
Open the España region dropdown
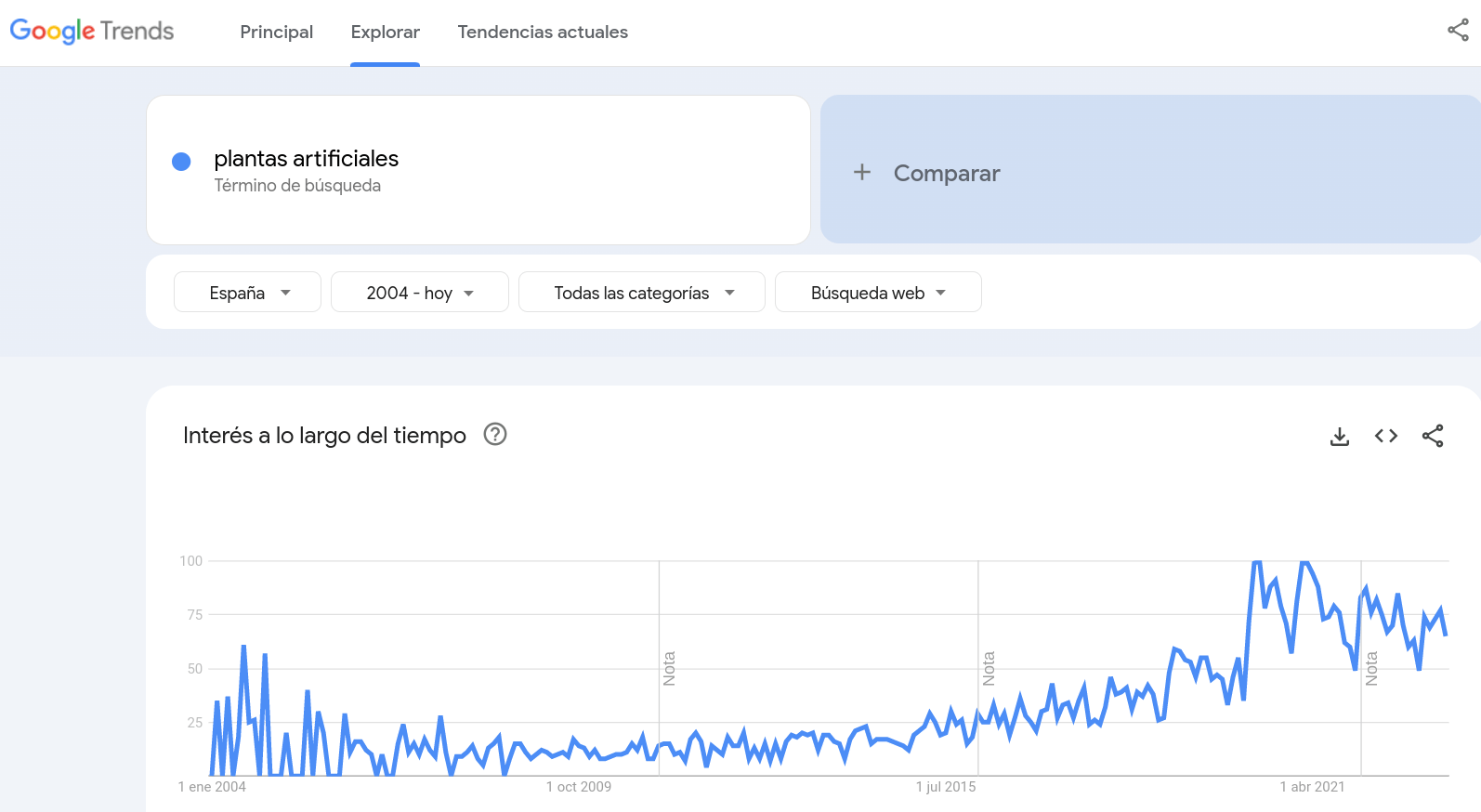coord(248,293)
